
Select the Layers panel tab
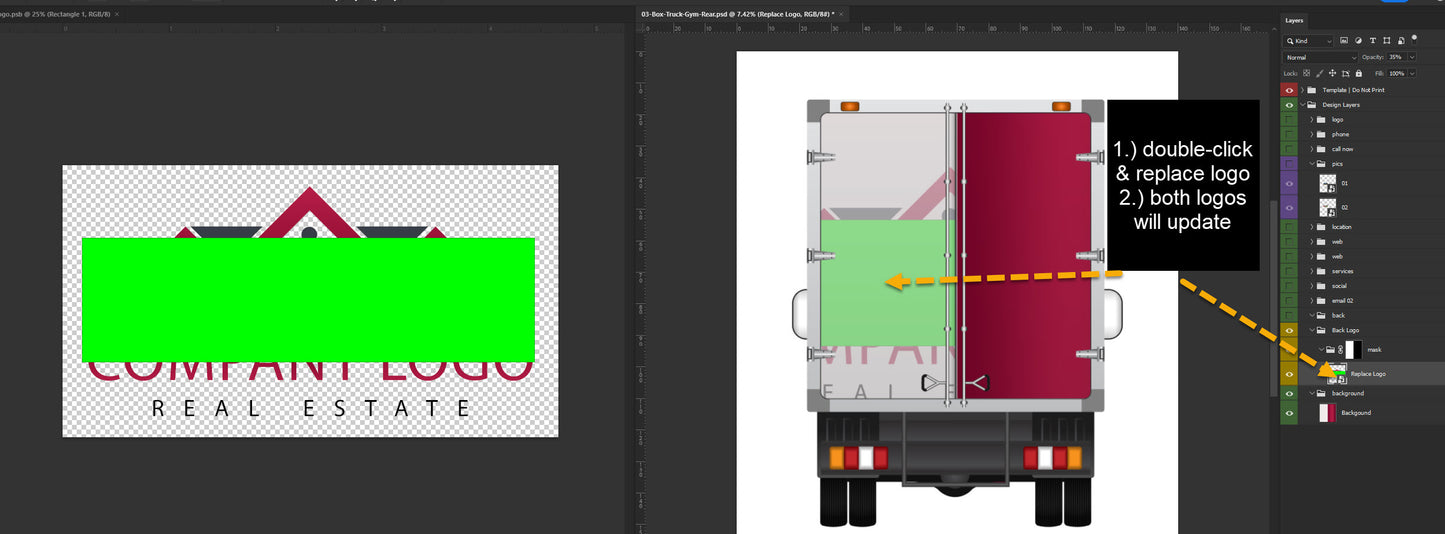(1294, 20)
